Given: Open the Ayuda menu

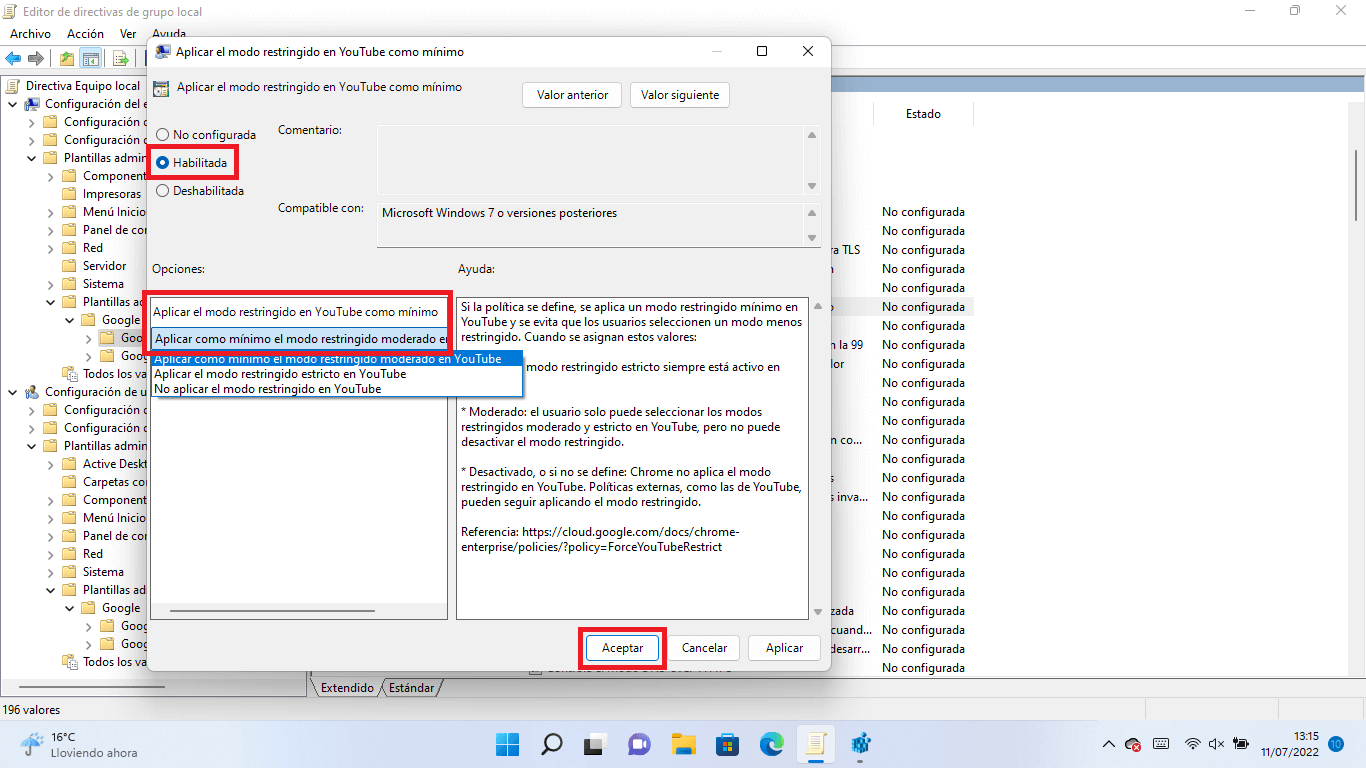Looking at the screenshot, I should tap(170, 34).
